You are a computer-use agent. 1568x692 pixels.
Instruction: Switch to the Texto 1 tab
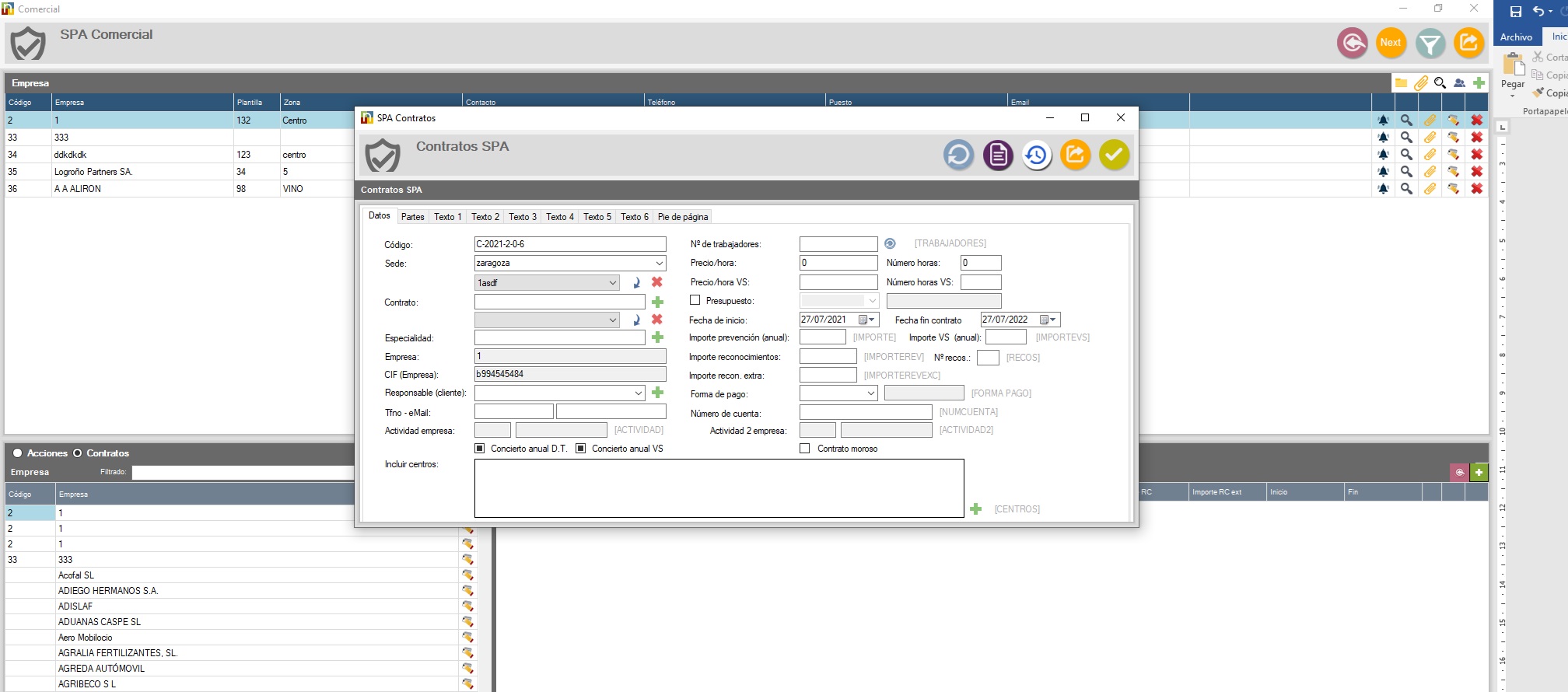pyautogui.click(x=448, y=217)
